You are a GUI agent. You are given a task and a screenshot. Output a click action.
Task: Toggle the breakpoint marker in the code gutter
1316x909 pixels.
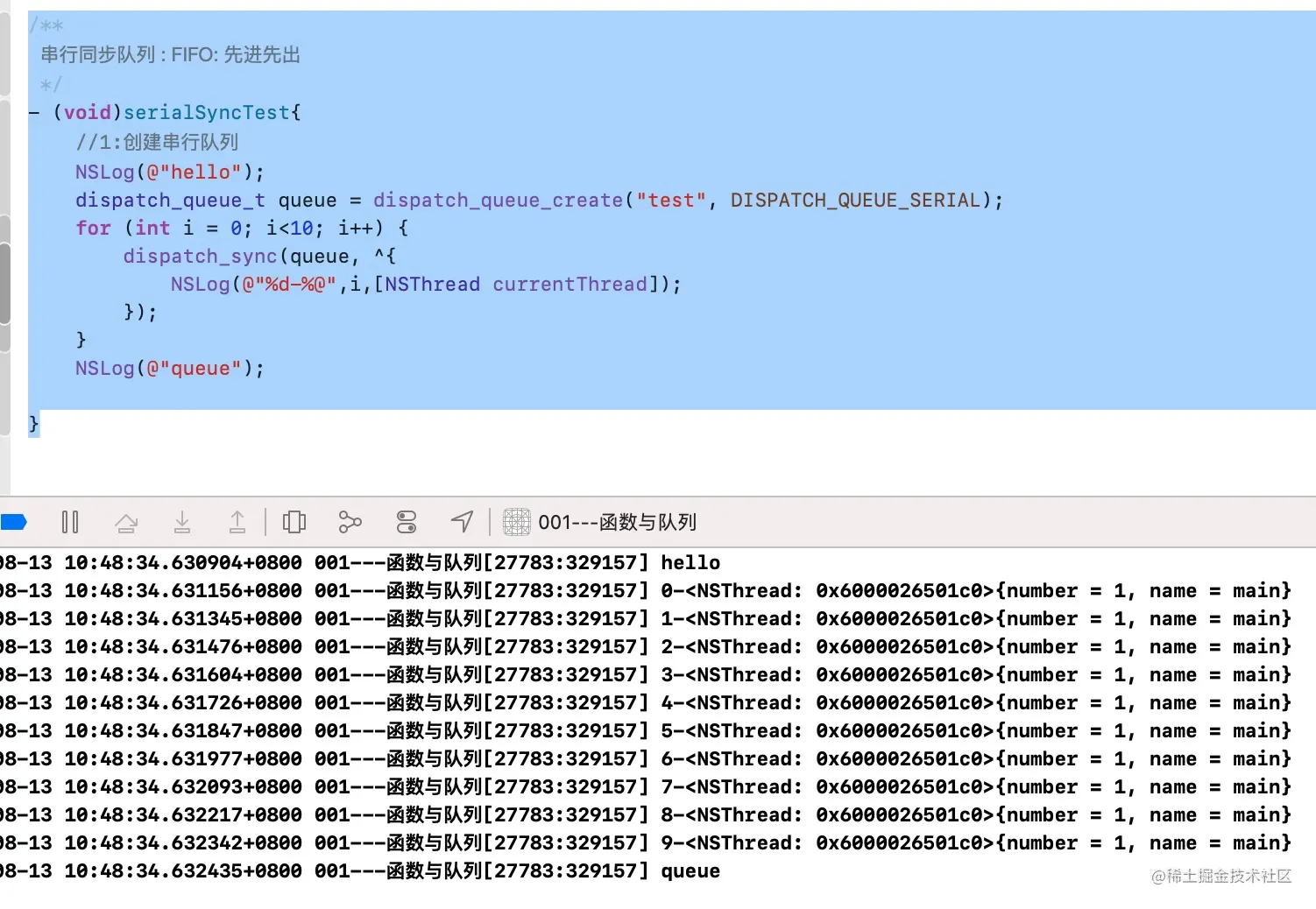click(x=16, y=112)
